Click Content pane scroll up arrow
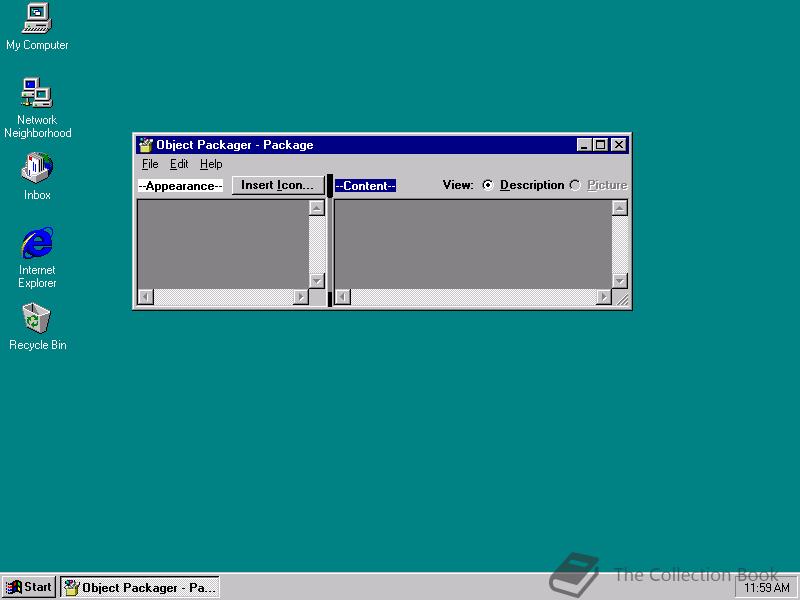Screen dimensions: 800x600 620,208
